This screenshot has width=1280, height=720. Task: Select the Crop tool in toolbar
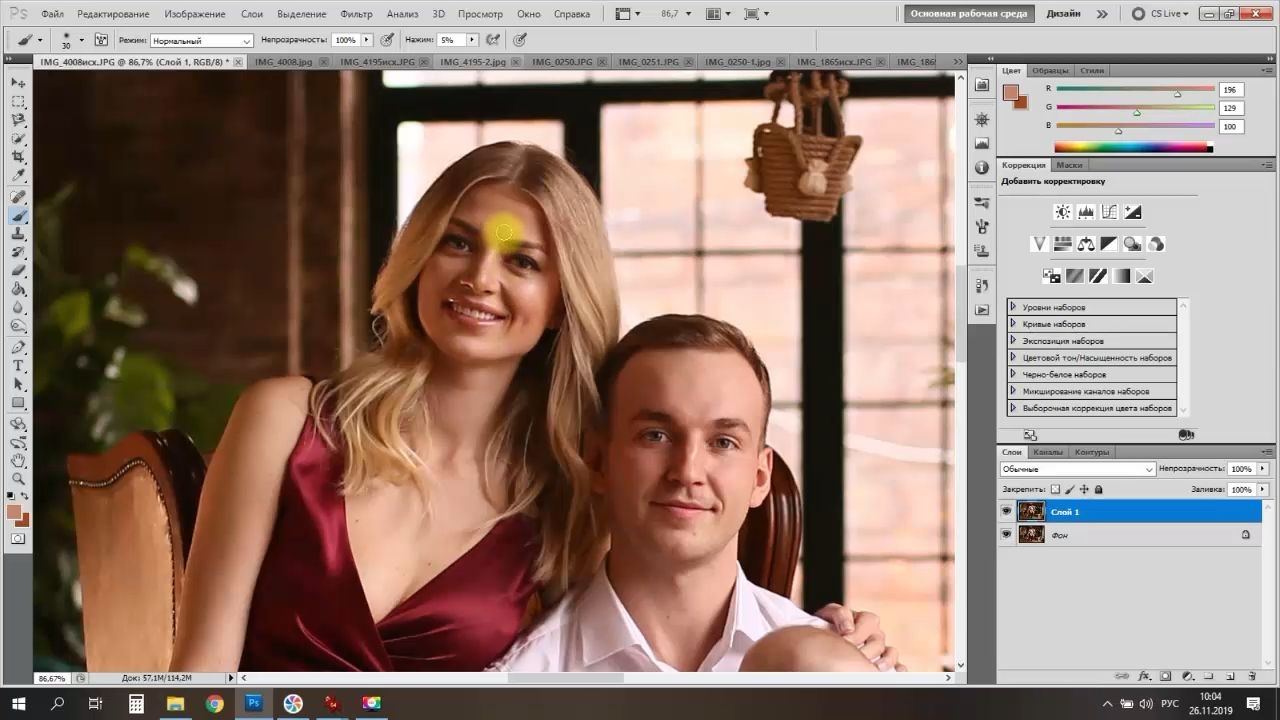18,157
